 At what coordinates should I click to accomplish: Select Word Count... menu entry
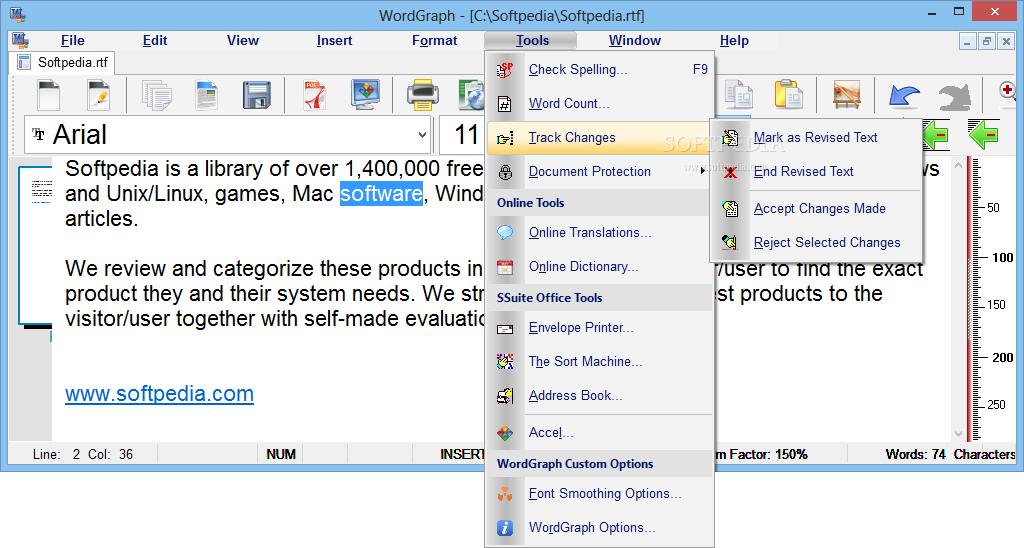point(601,103)
